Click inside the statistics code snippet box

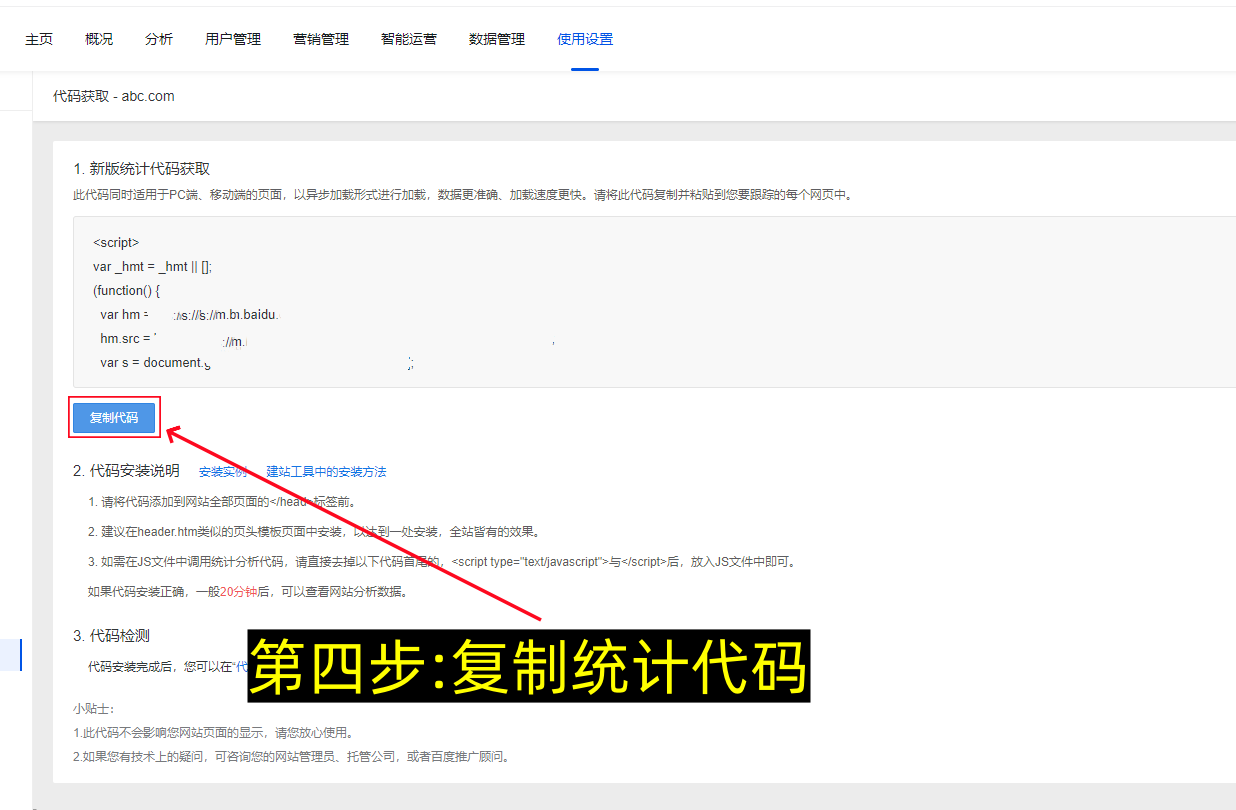click(x=400, y=300)
